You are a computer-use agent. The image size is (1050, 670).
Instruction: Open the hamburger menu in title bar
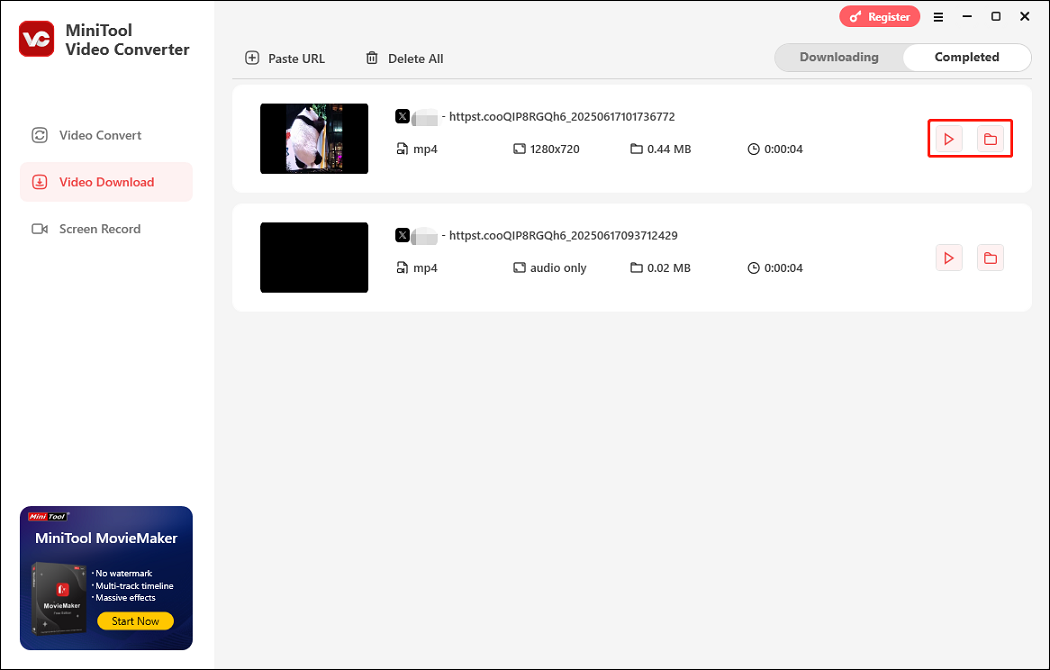pyautogui.click(x=938, y=17)
